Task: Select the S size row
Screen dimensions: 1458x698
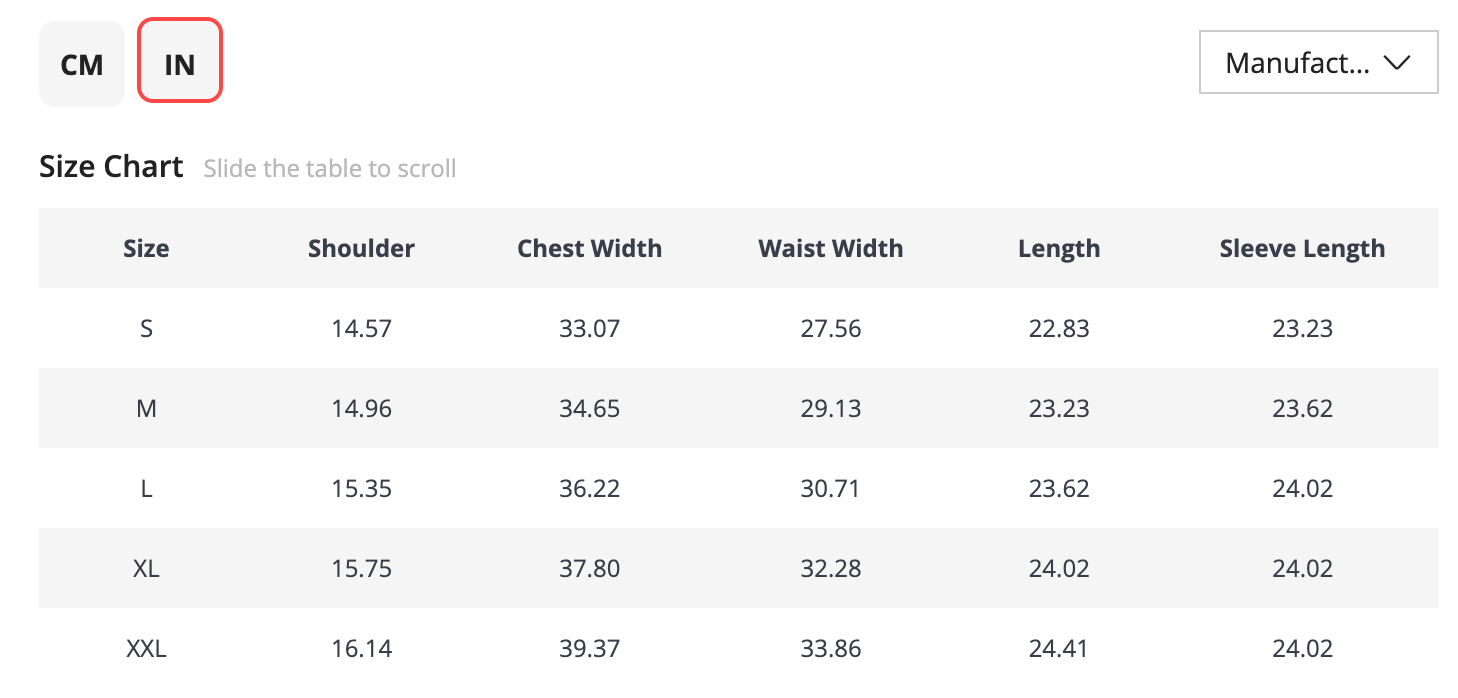Action: [739, 328]
